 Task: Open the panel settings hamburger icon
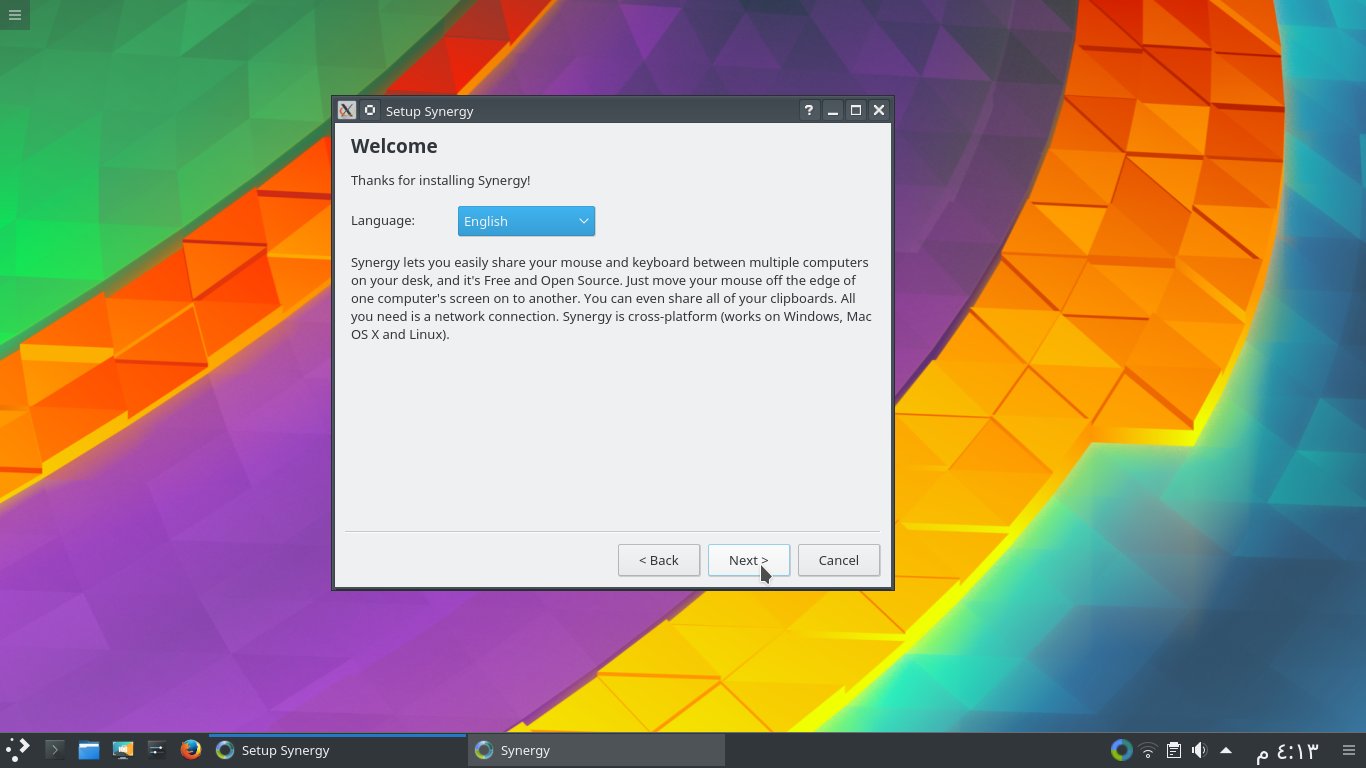point(1348,750)
